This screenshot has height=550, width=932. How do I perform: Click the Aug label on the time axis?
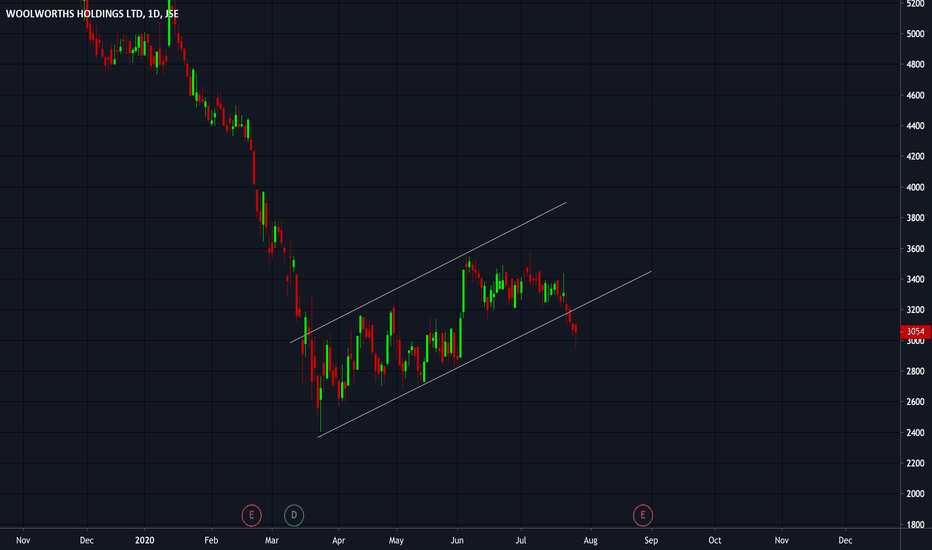(x=590, y=540)
